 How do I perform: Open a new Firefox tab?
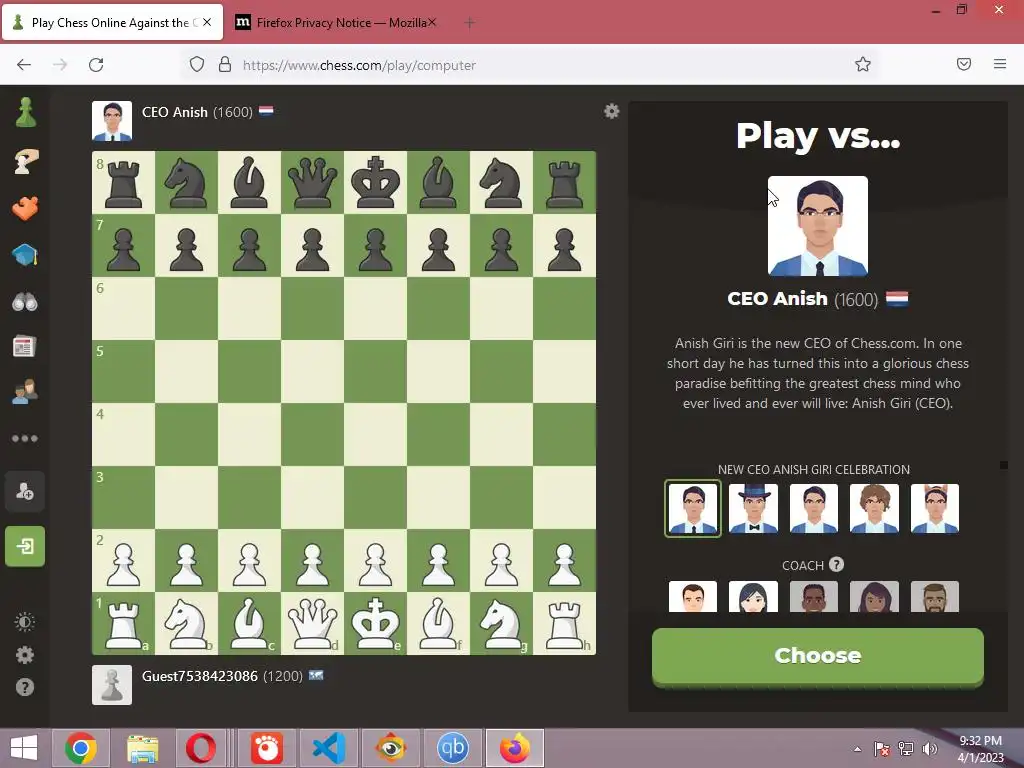pos(470,23)
